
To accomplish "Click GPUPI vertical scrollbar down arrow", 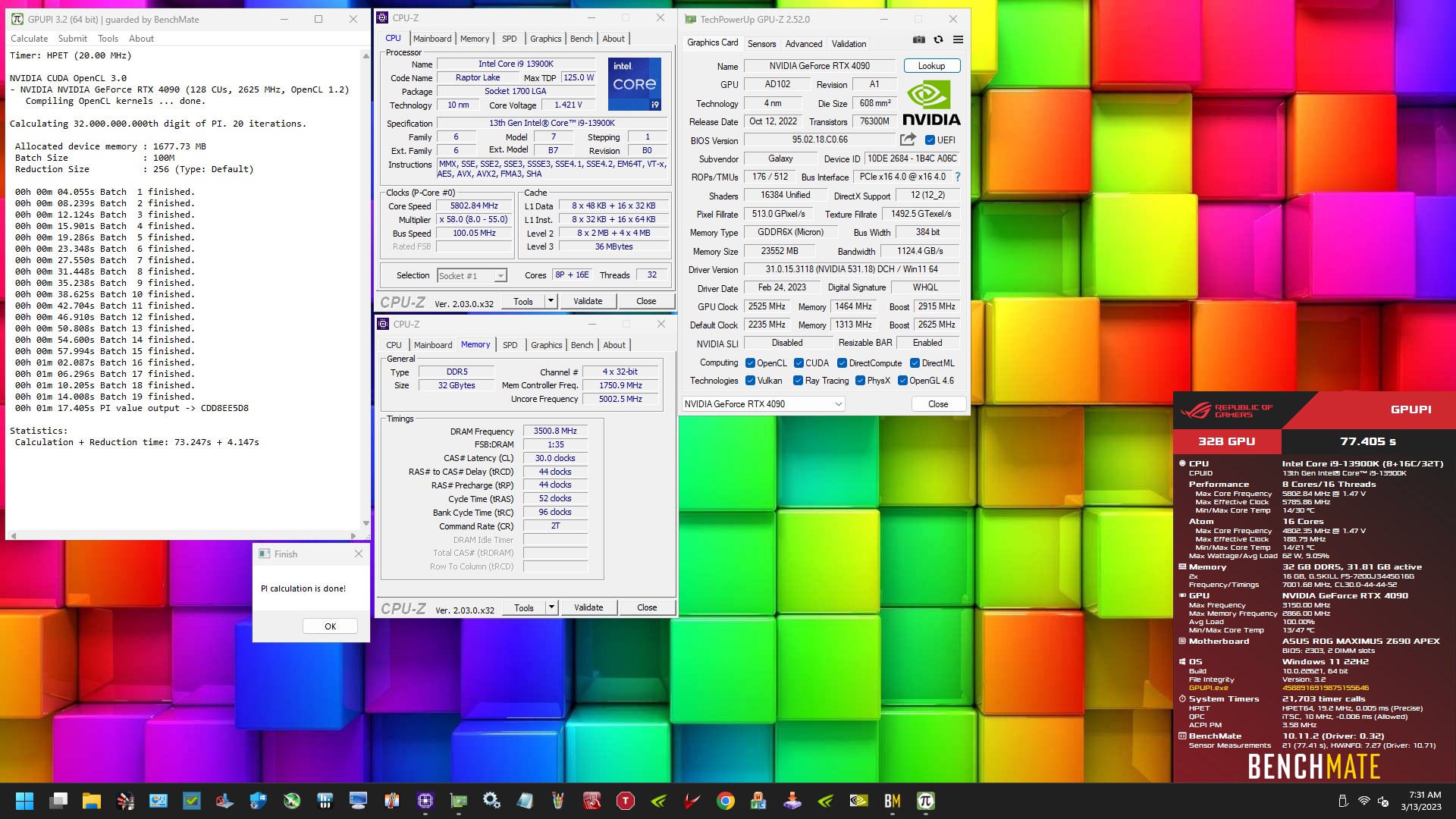I will (366, 523).
